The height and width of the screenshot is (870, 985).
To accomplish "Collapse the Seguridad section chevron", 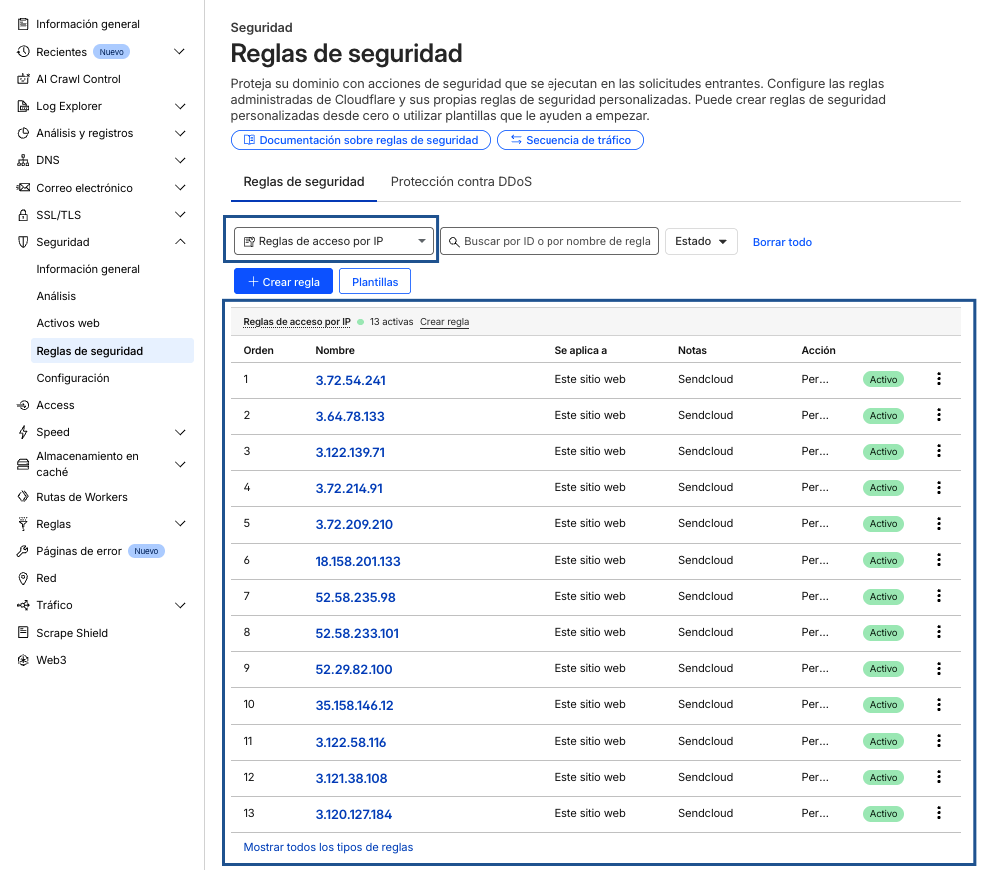I will pos(180,242).
